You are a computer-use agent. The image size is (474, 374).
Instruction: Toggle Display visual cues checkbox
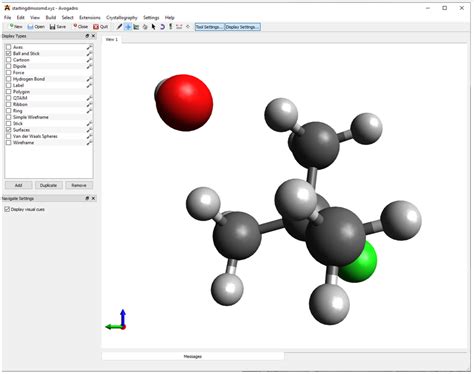pos(7,209)
